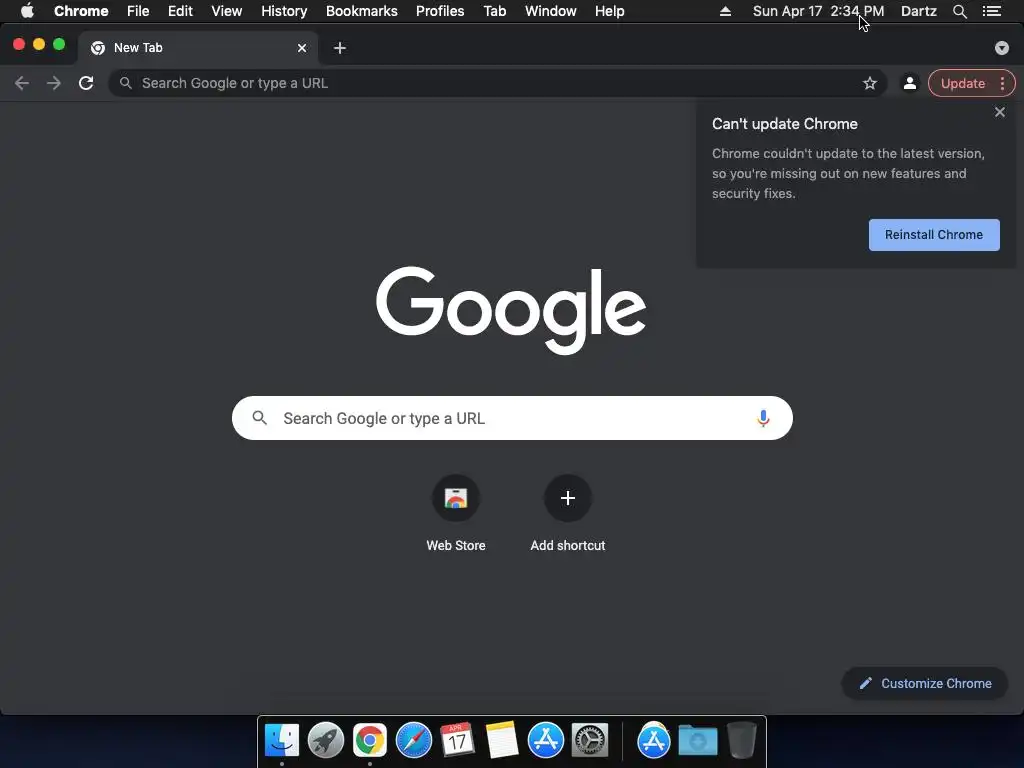The image size is (1024, 768).
Task: Open a new tab with the plus button
Action: [340, 48]
